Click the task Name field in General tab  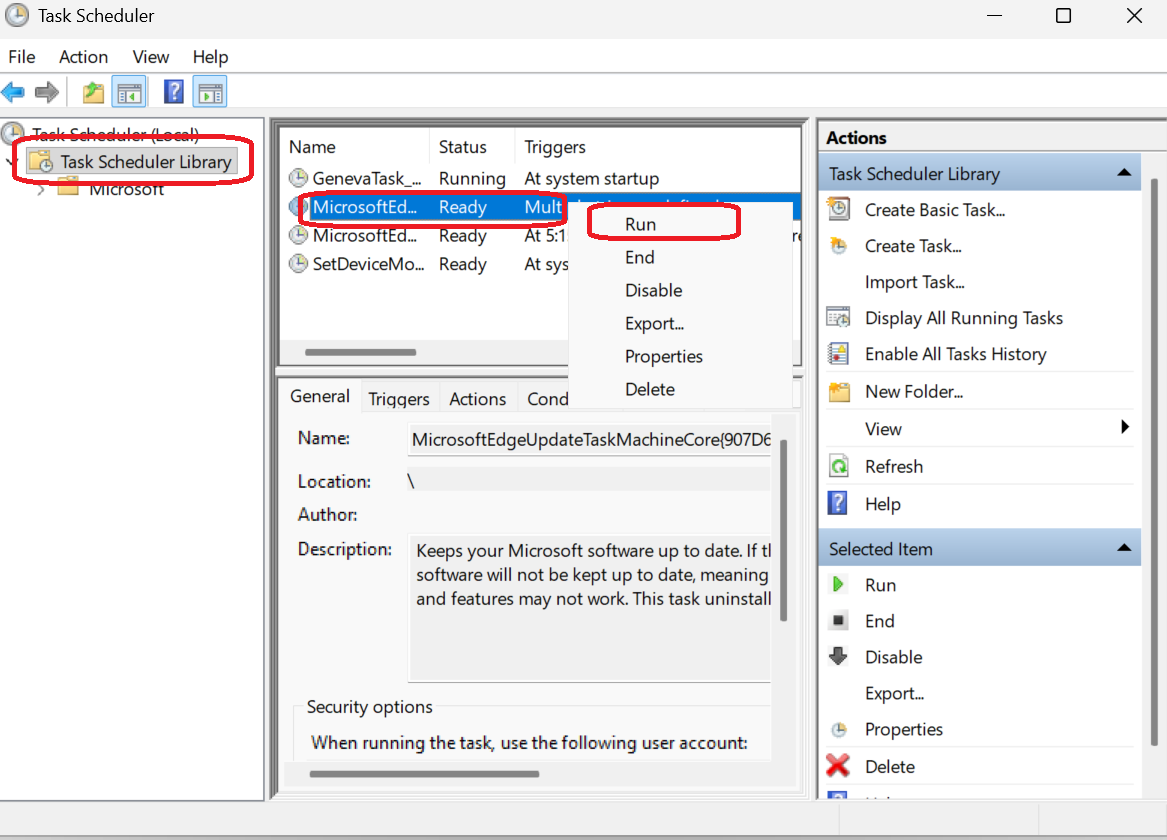click(x=589, y=439)
